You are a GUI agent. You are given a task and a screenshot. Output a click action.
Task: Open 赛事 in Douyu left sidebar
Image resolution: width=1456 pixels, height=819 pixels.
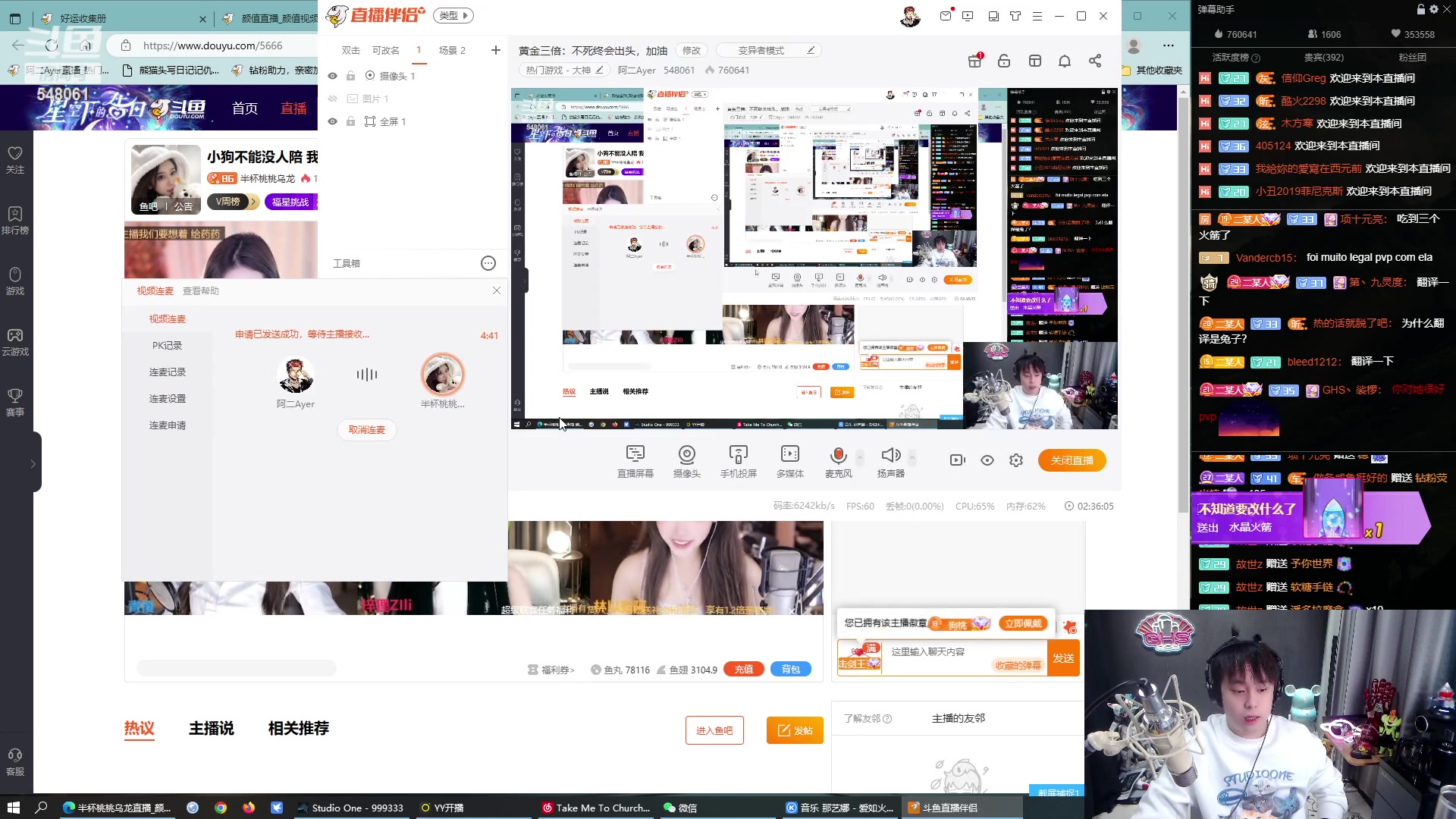[x=15, y=403]
